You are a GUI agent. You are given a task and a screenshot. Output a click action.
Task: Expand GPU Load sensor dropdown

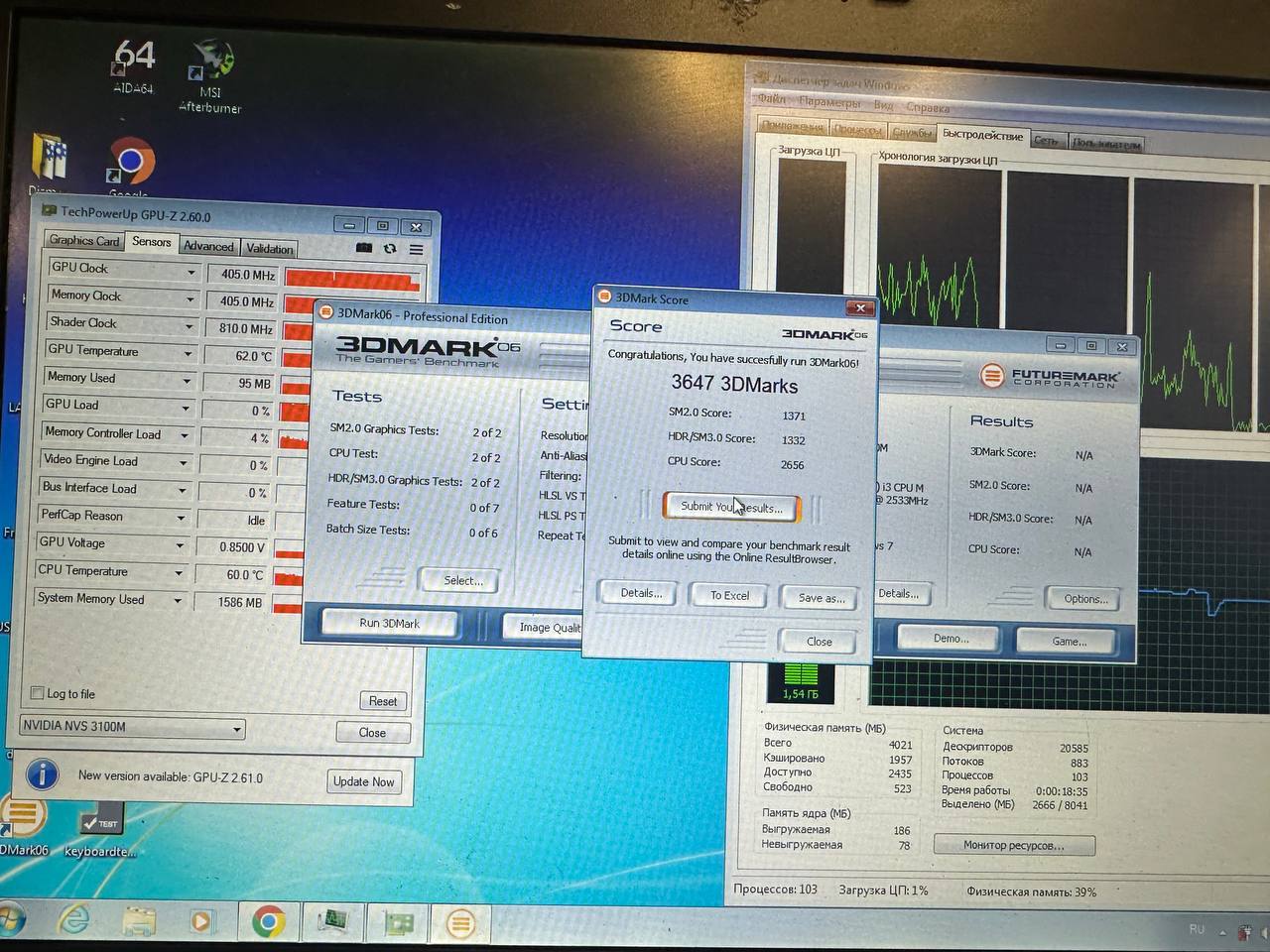186,408
